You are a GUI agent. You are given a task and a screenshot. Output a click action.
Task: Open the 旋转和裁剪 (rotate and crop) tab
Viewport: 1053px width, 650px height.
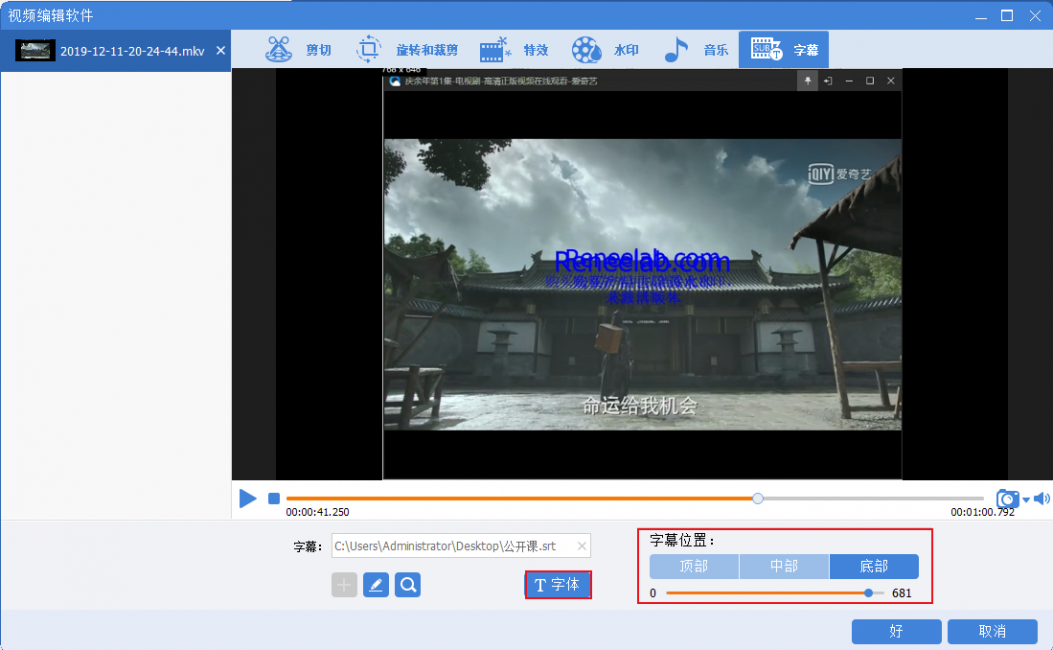point(406,50)
